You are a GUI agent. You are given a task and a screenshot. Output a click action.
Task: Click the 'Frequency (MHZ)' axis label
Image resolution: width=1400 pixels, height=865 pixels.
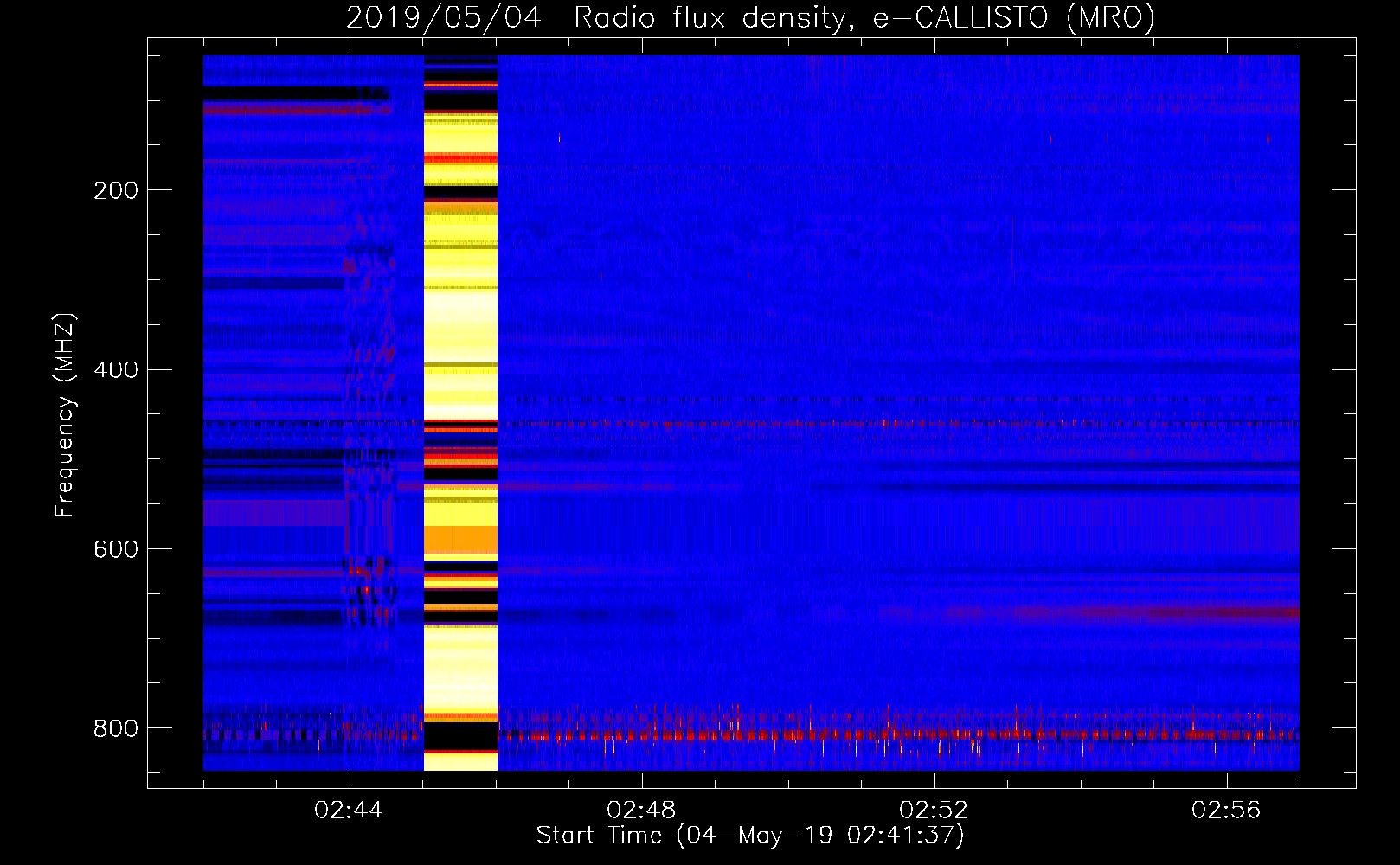point(64,414)
